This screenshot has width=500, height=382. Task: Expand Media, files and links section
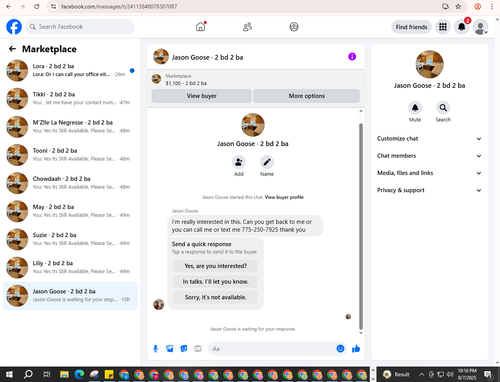tap(429, 173)
